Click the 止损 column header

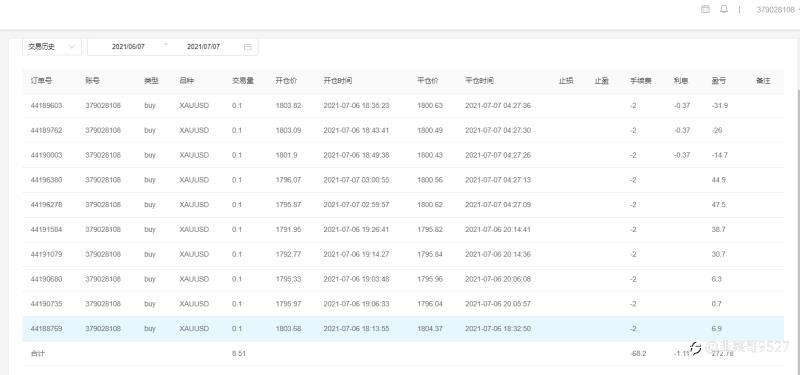566,81
